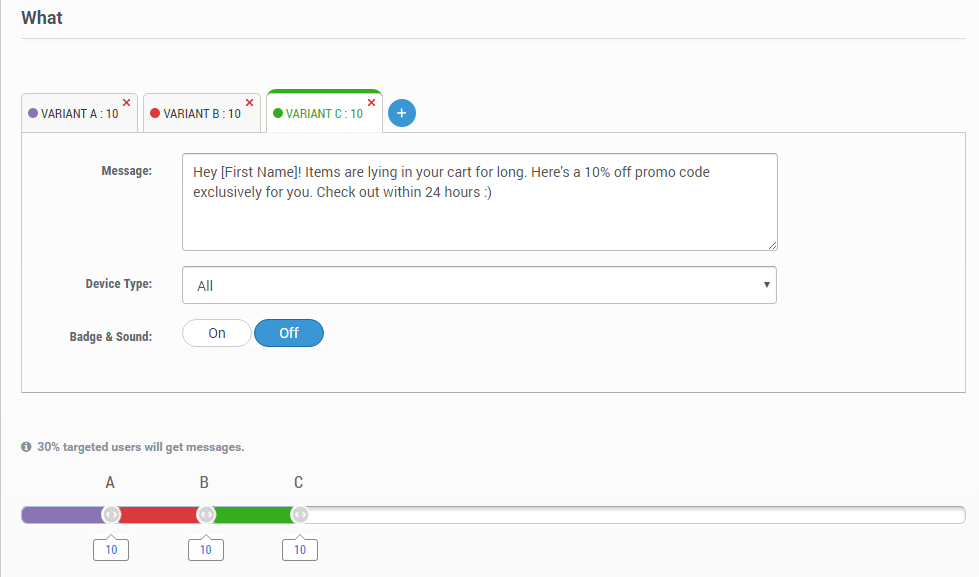This screenshot has height=577, width=979.
Task: Turn Badge & Sound On
Action: pyautogui.click(x=217, y=333)
